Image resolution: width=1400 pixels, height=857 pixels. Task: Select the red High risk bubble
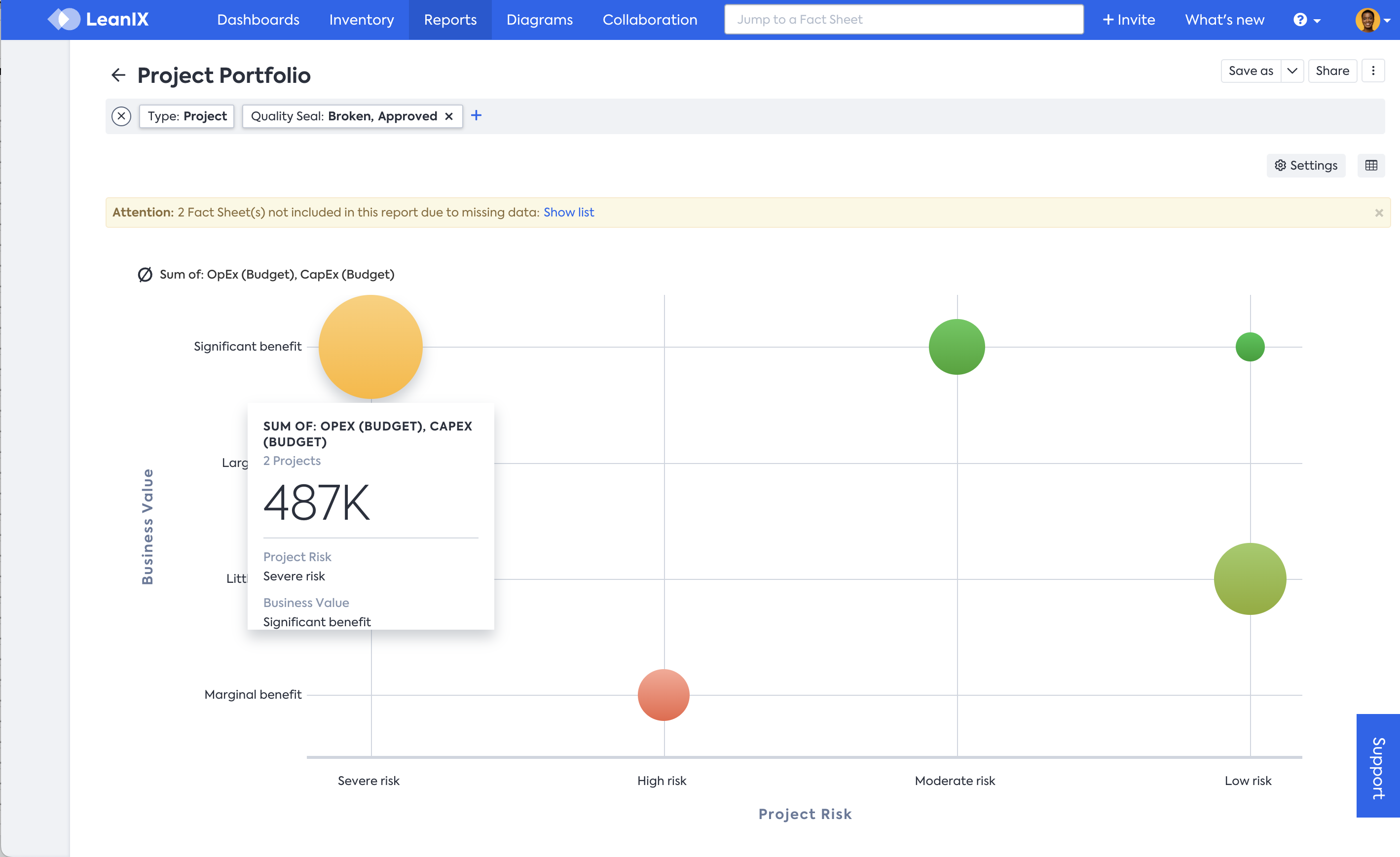663,695
